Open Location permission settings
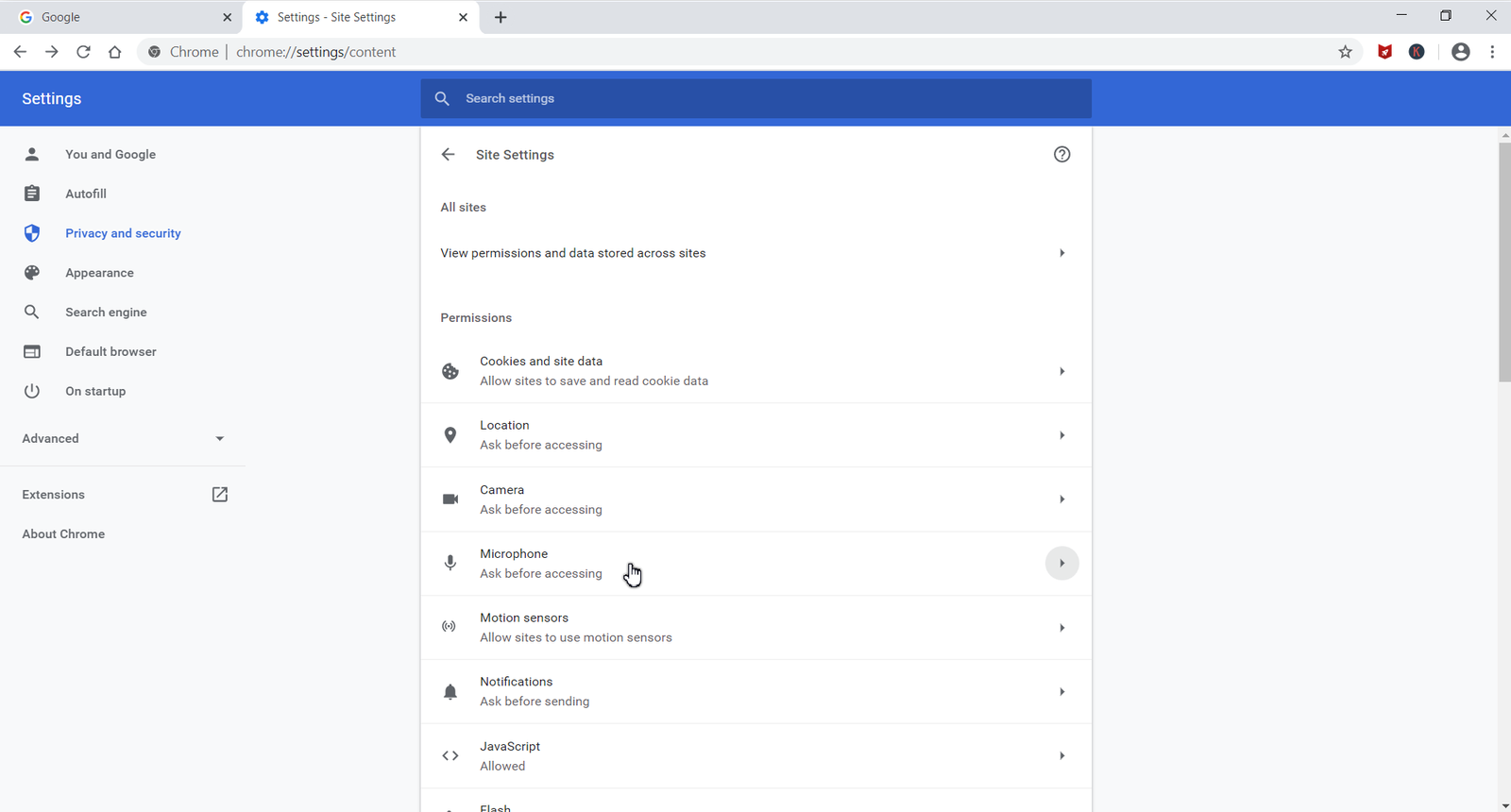The image size is (1511, 812). [755, 435]
